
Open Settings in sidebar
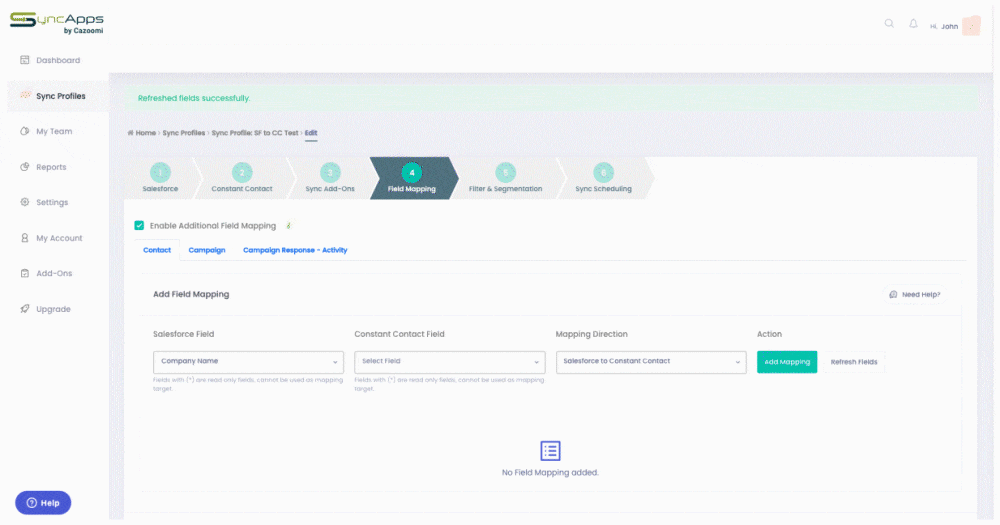[x=52, y=202]
